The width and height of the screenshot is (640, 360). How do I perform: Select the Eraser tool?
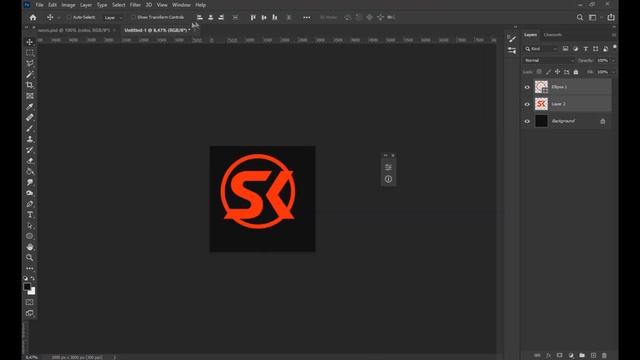pyautogui.click(x=30, y=160)
